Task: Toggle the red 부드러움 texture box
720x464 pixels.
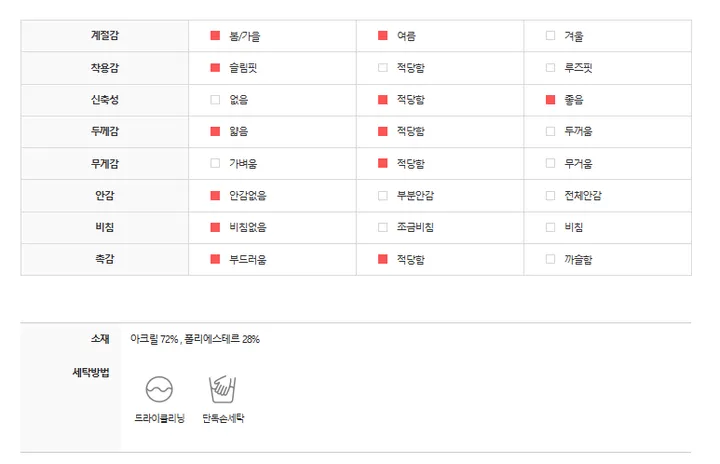Action: [215, 259]
